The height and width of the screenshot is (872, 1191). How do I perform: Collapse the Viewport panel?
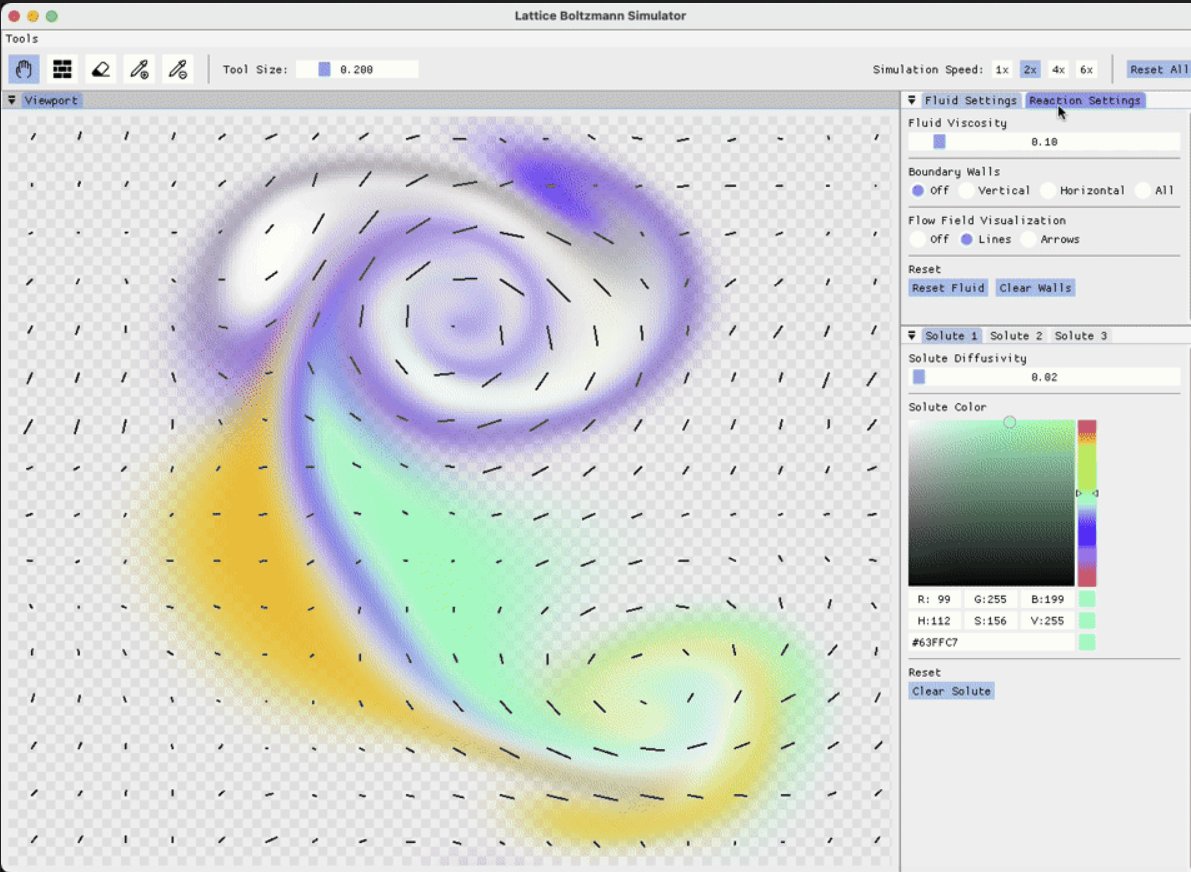pyautogui.click(x=11, y=100)
